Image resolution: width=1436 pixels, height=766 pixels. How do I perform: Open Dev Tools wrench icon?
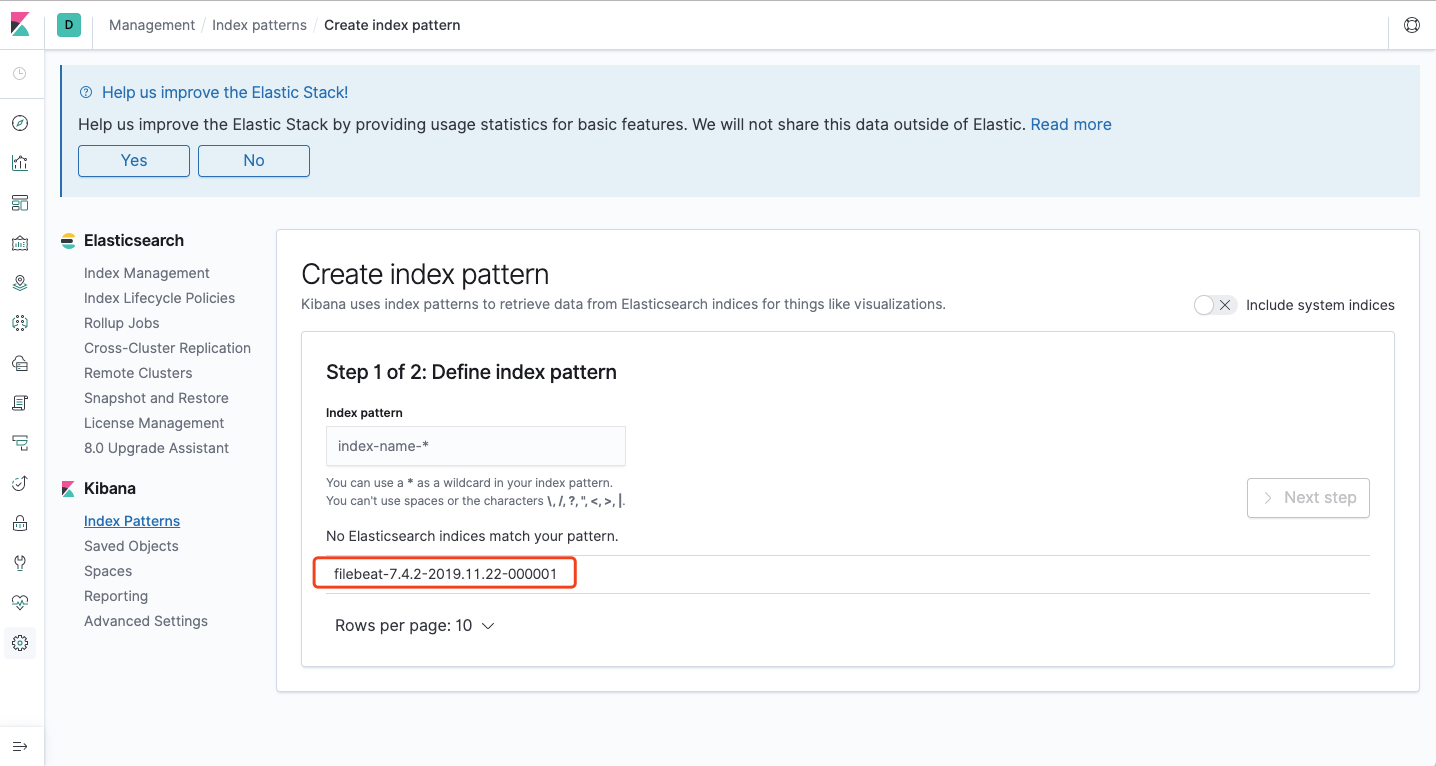20,563
